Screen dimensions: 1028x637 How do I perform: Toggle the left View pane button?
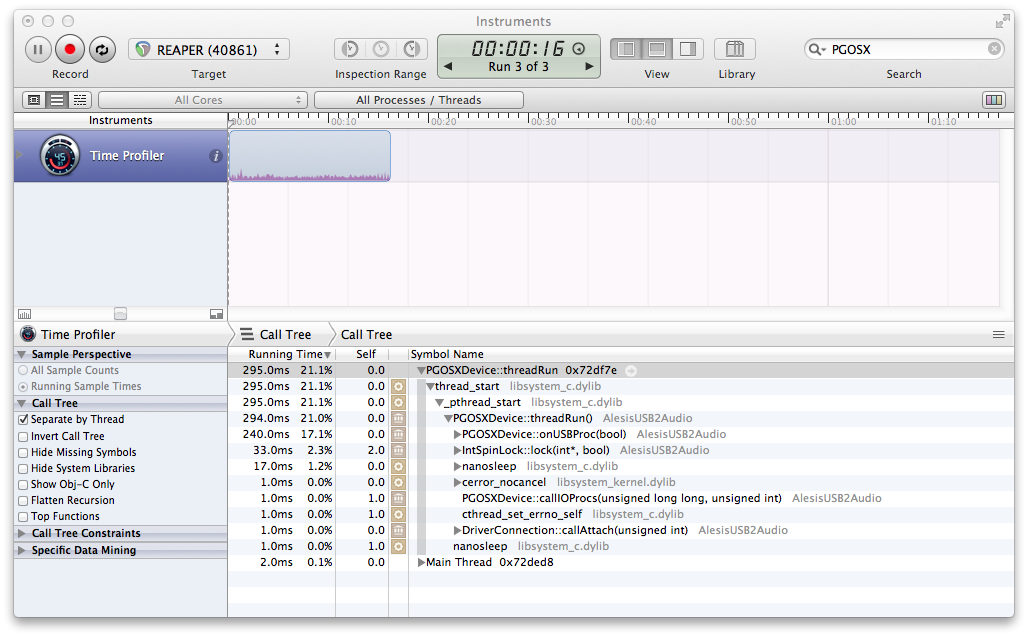coord(625,49)
